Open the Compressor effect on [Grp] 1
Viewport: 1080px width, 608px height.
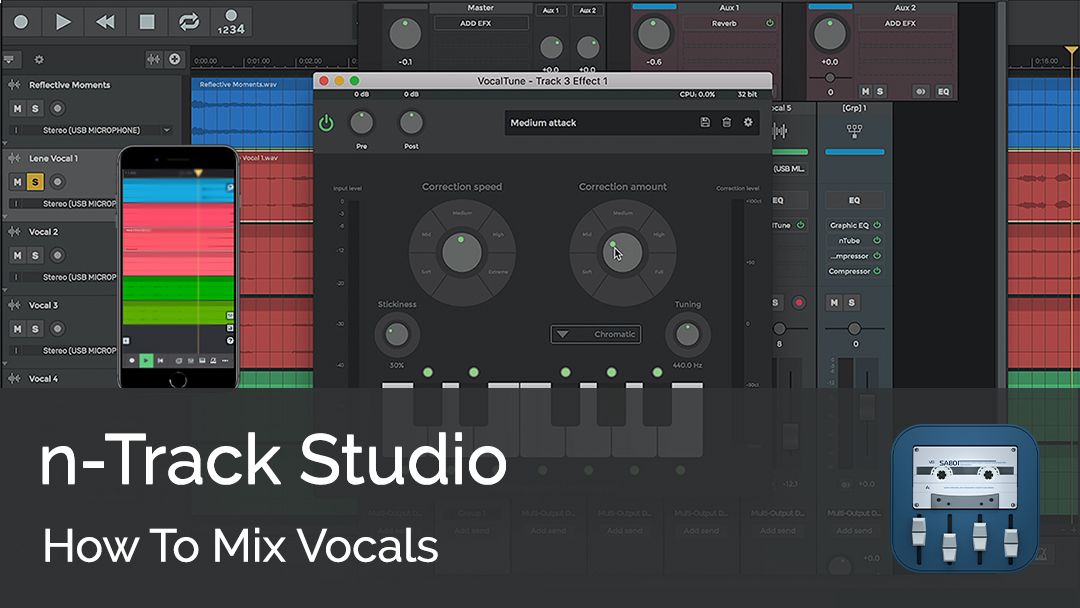click(849, 271)
